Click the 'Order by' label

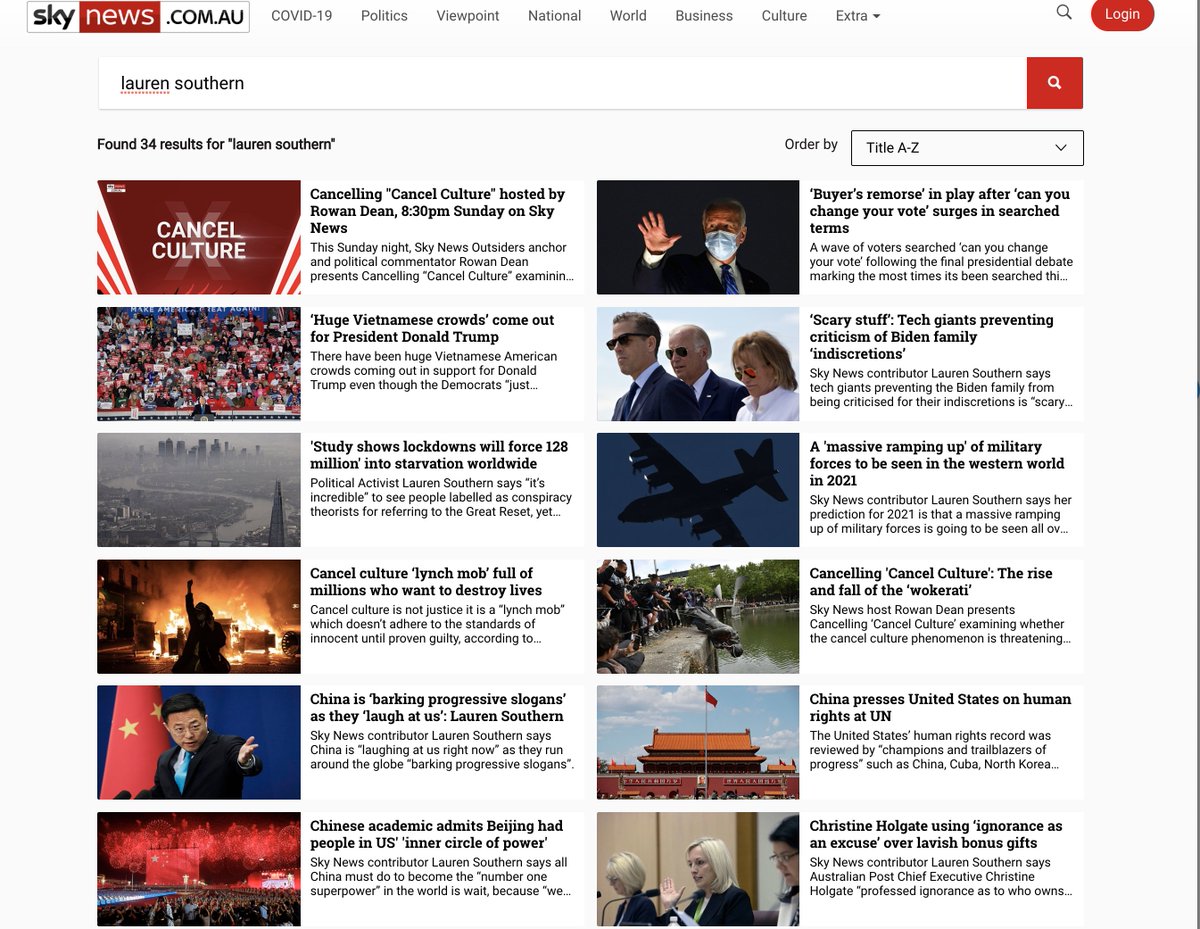click(811, 144)
